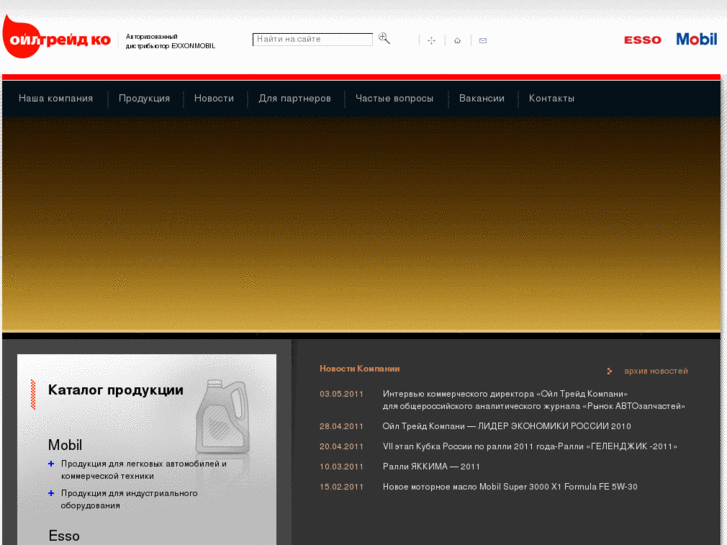Click the date 10.03.2011
Image resolution: width=727 pixels, height=545 pixels.
click(341, 467)
